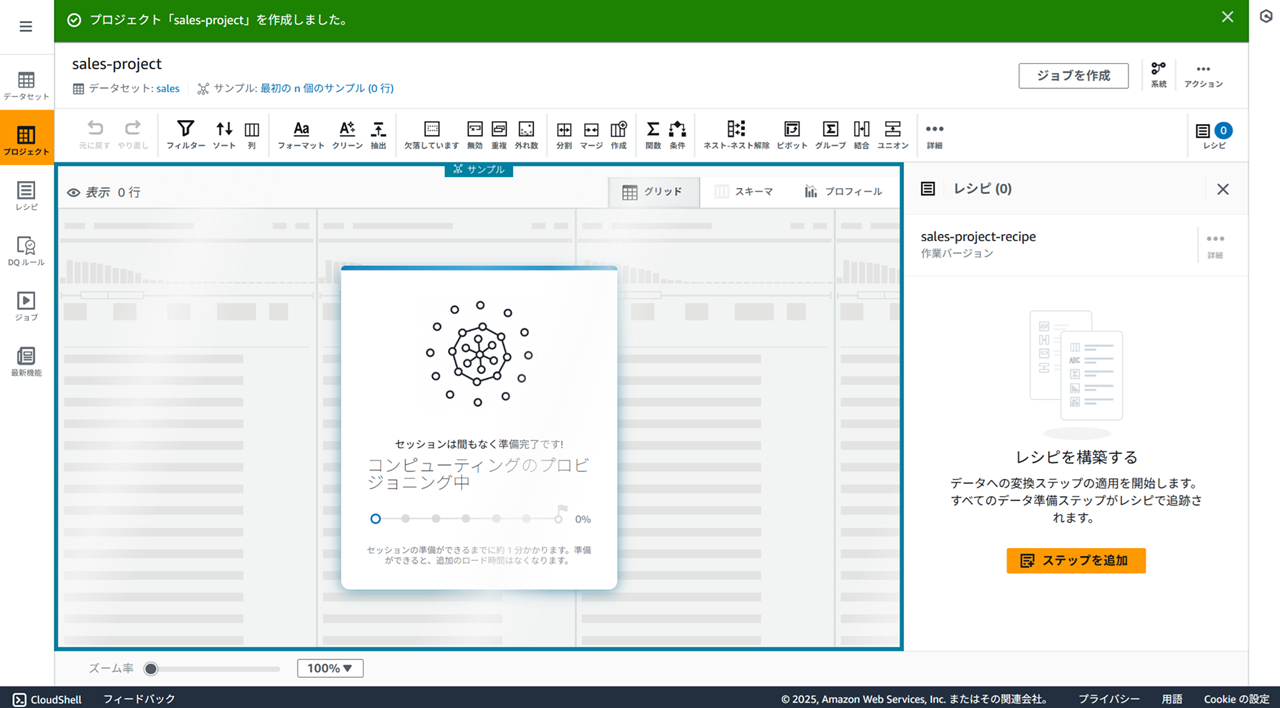
Task: Open the 関数 functions tool
Action: pos(653,135)
